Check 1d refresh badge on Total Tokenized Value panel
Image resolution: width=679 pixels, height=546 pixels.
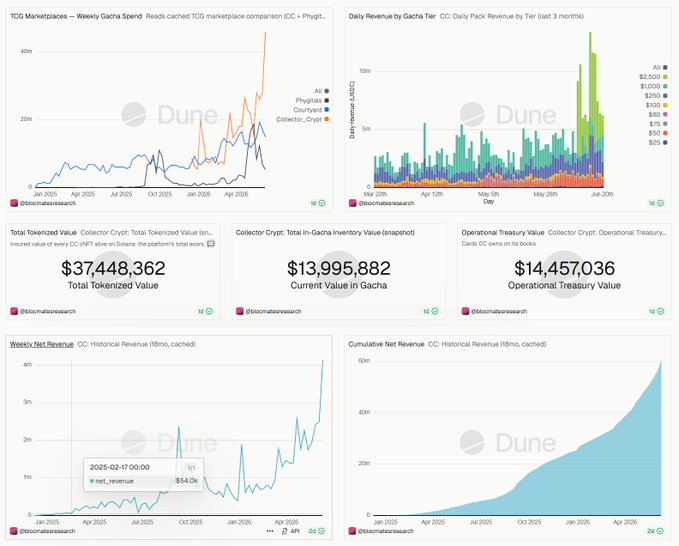(205, 311)
